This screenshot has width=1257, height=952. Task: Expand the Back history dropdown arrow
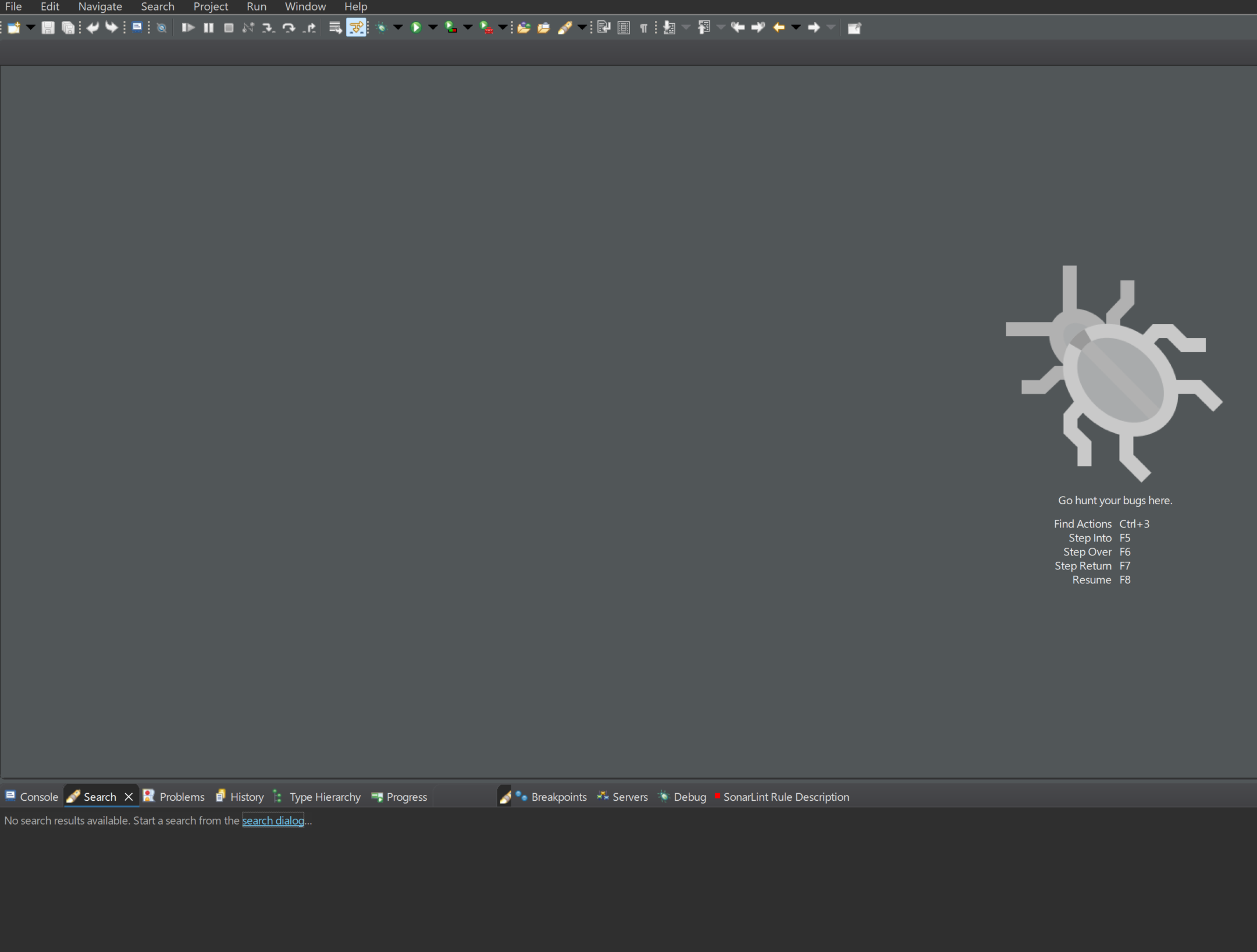(x=796, y=27)
